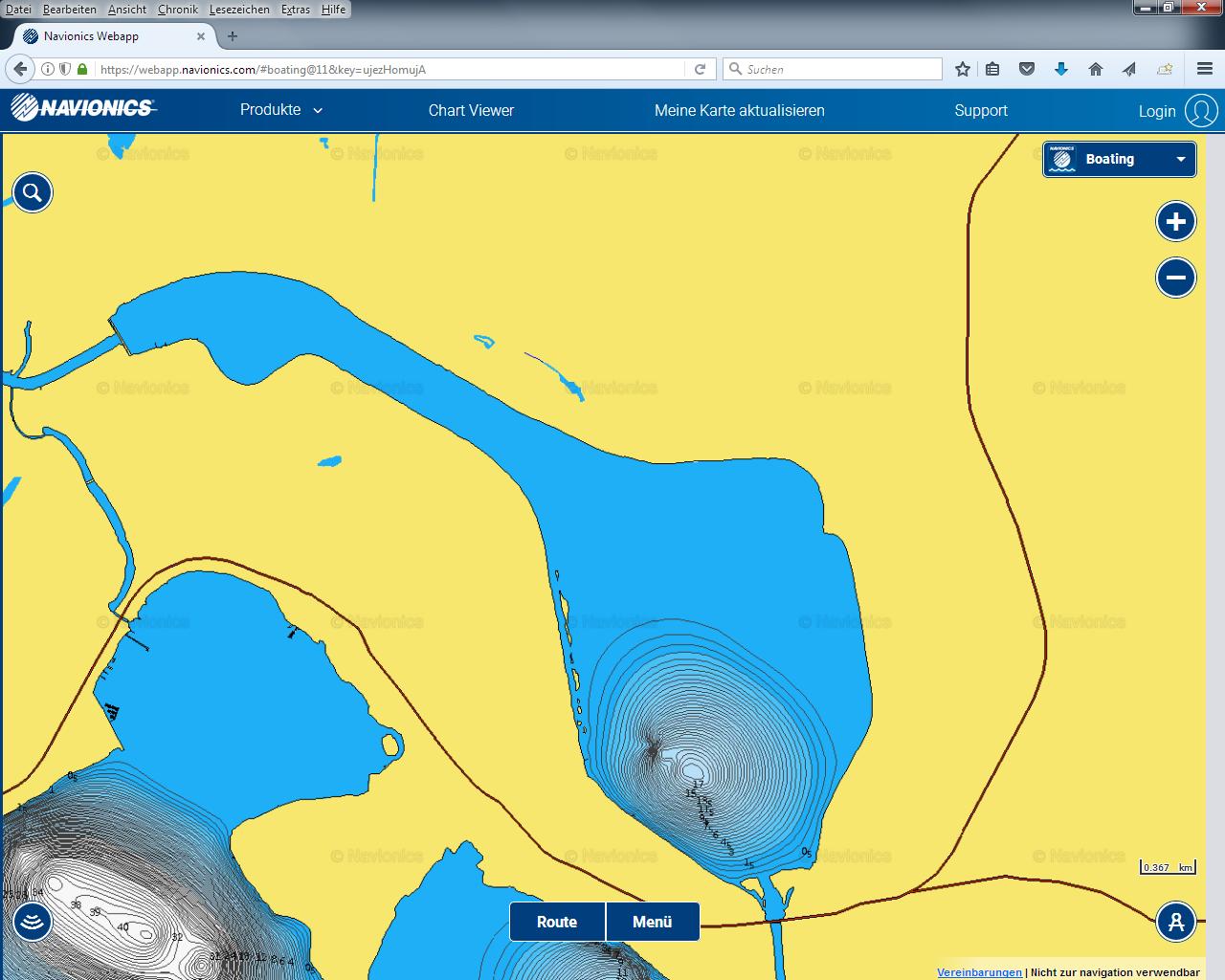Screen dimensions: 1225x980
Task: Go to the browser home icon
Action: (x=1095, y=69)
